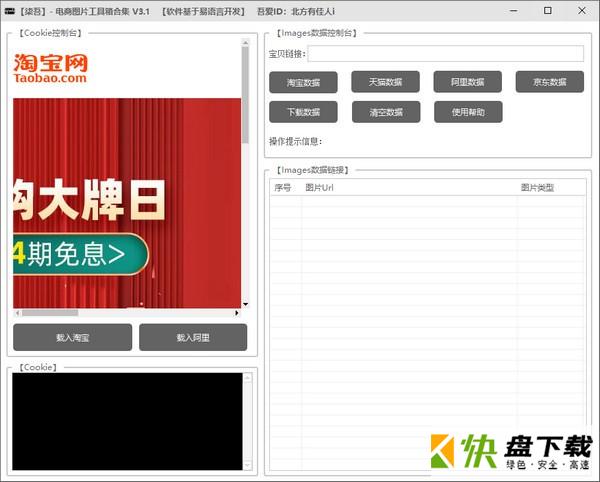
Task: Maximize the application window
Action: (x=548, y=11)
